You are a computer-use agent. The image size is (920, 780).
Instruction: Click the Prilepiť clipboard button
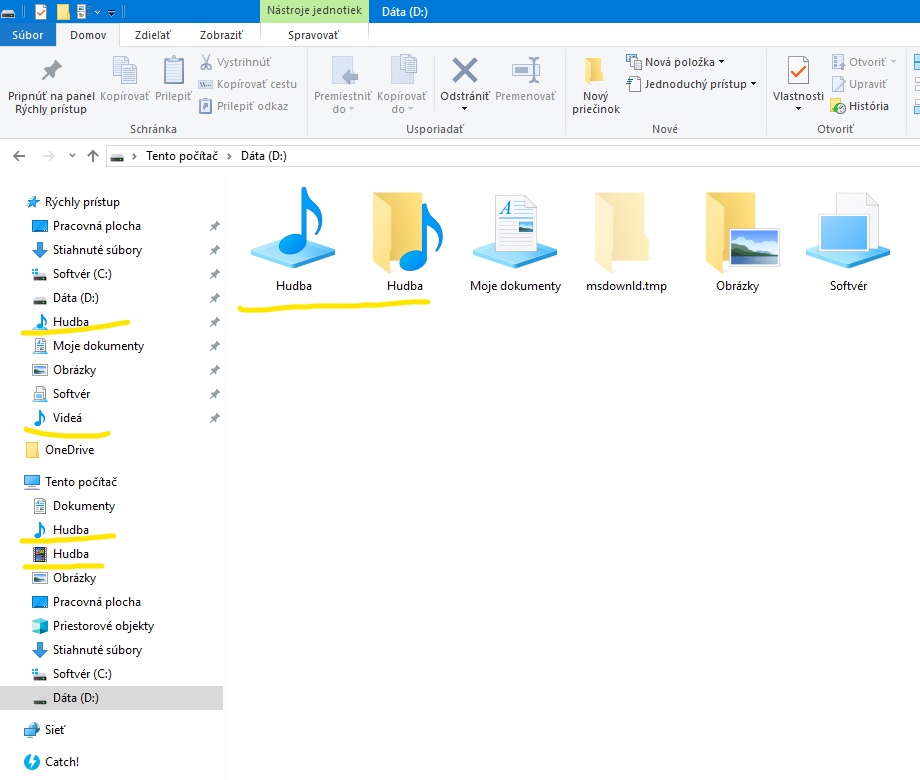click(173, 79)
